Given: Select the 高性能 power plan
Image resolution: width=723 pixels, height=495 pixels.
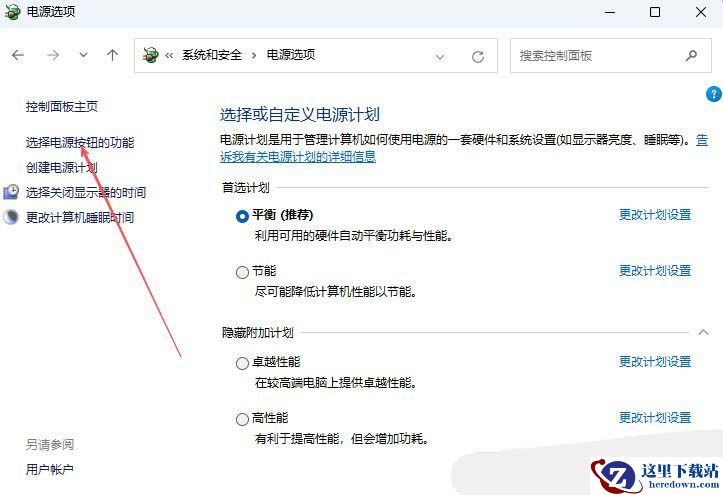Looking at the screenshot, I should click(242, 419).
